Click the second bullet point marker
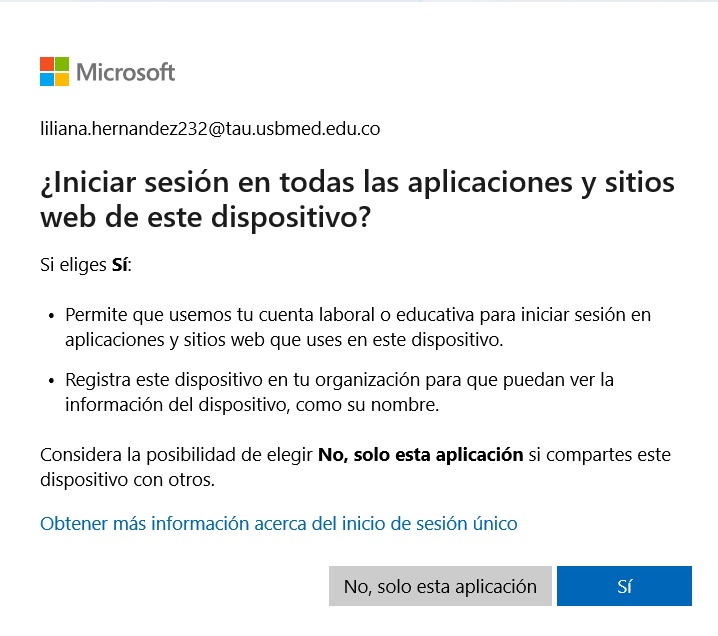The image size is (718, 636). coord(51,381)
